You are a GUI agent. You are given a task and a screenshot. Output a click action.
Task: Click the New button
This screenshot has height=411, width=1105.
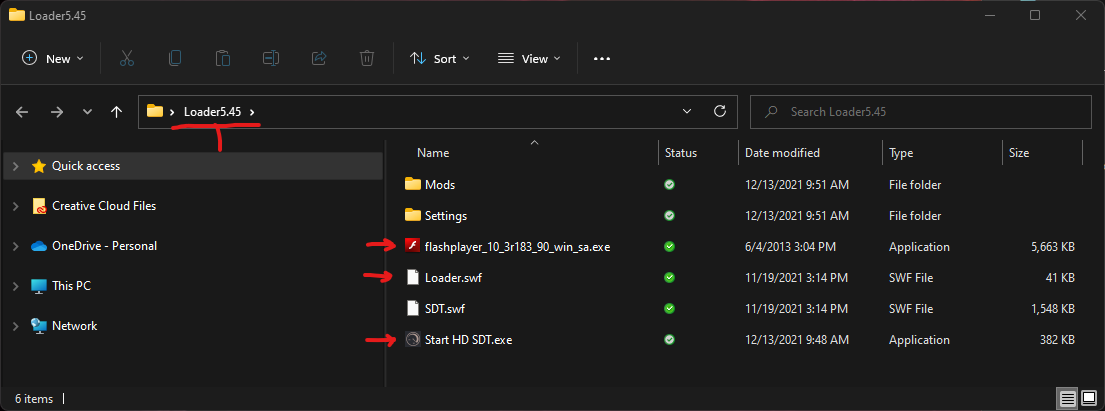pyautogui.click(x=53, y=59)
